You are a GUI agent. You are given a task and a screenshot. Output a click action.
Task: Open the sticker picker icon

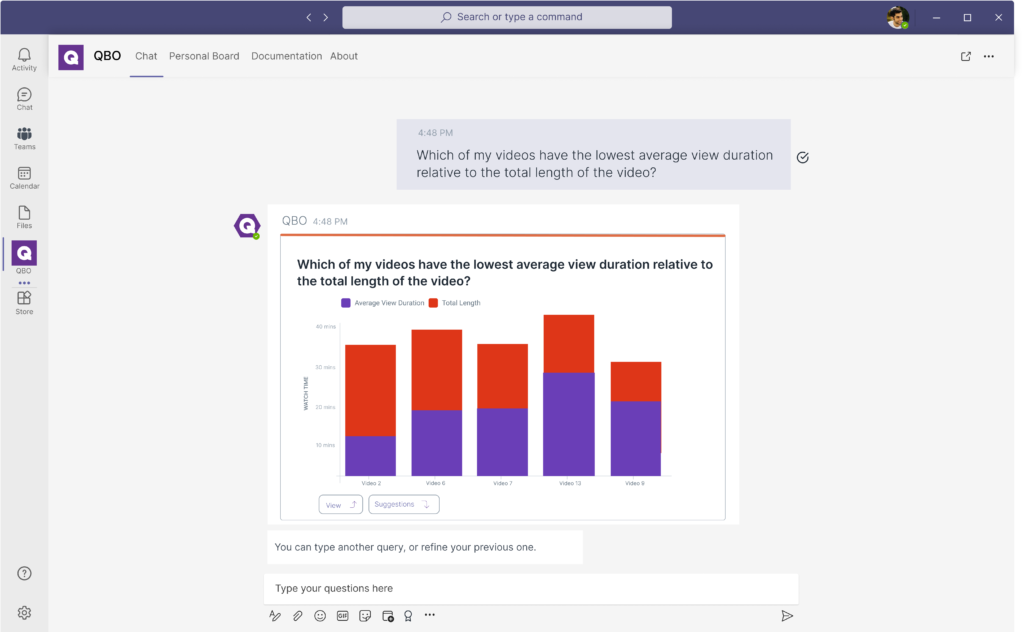click(365, 616)
